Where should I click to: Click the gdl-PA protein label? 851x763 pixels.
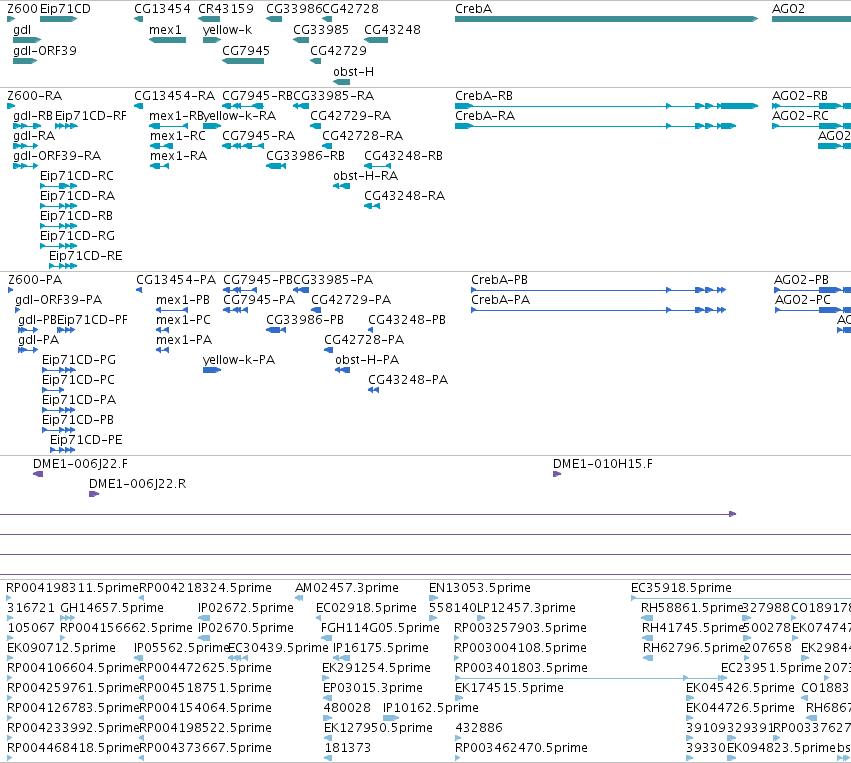[x=39, y=340]
